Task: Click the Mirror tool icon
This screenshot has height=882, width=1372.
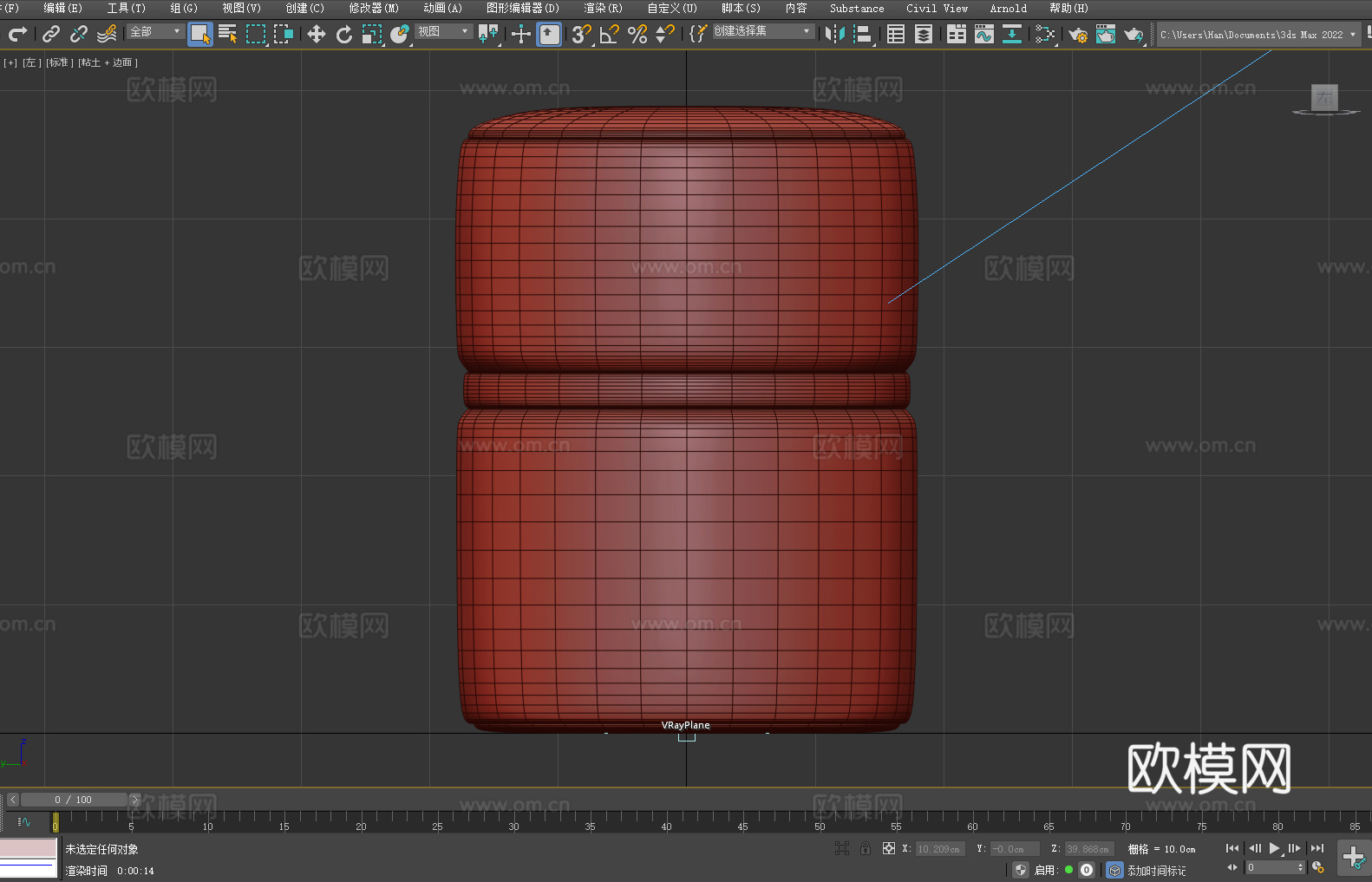Action: click(835, 34)
